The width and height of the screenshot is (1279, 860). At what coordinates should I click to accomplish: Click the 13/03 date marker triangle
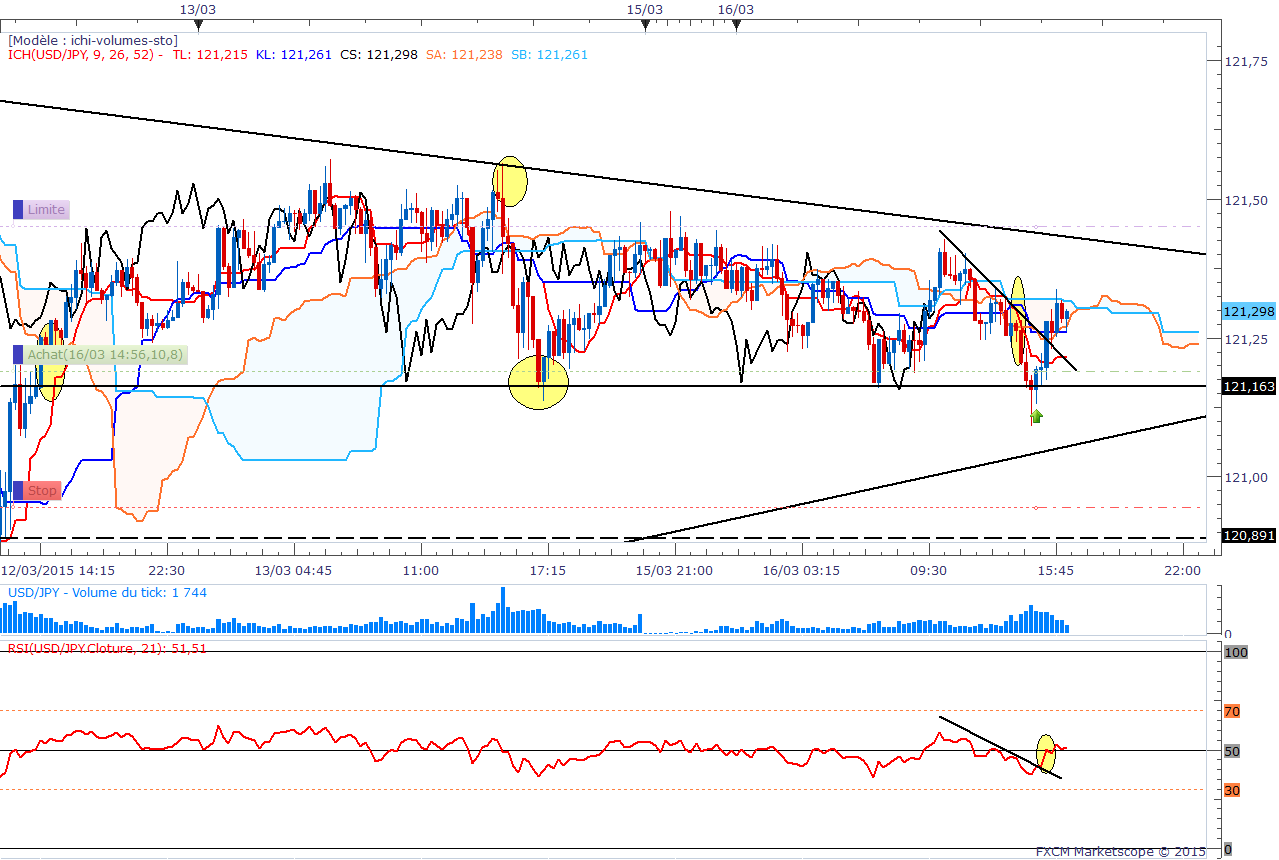tap(199, 25)
